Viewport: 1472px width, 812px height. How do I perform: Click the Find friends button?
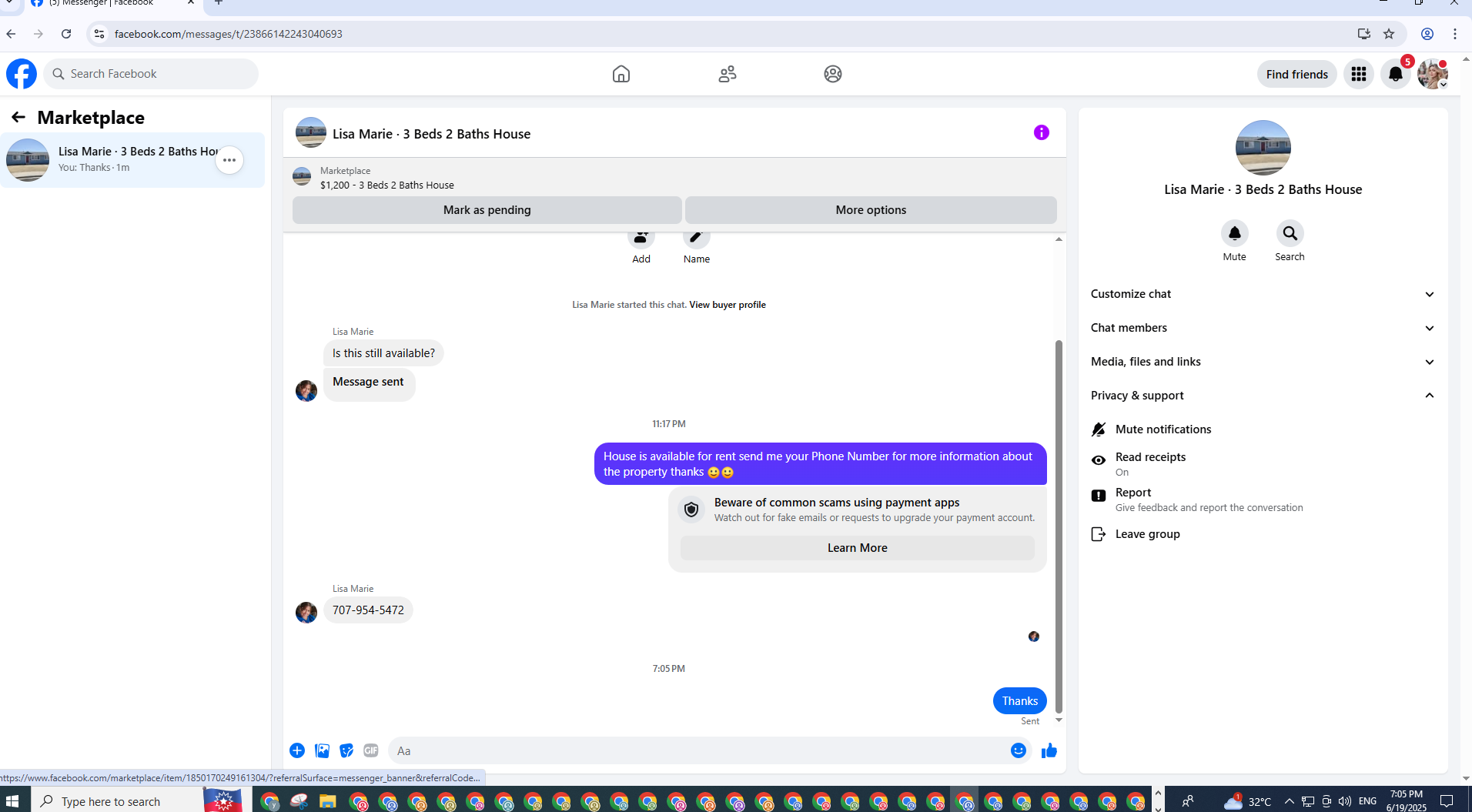tap(1297, 74)
